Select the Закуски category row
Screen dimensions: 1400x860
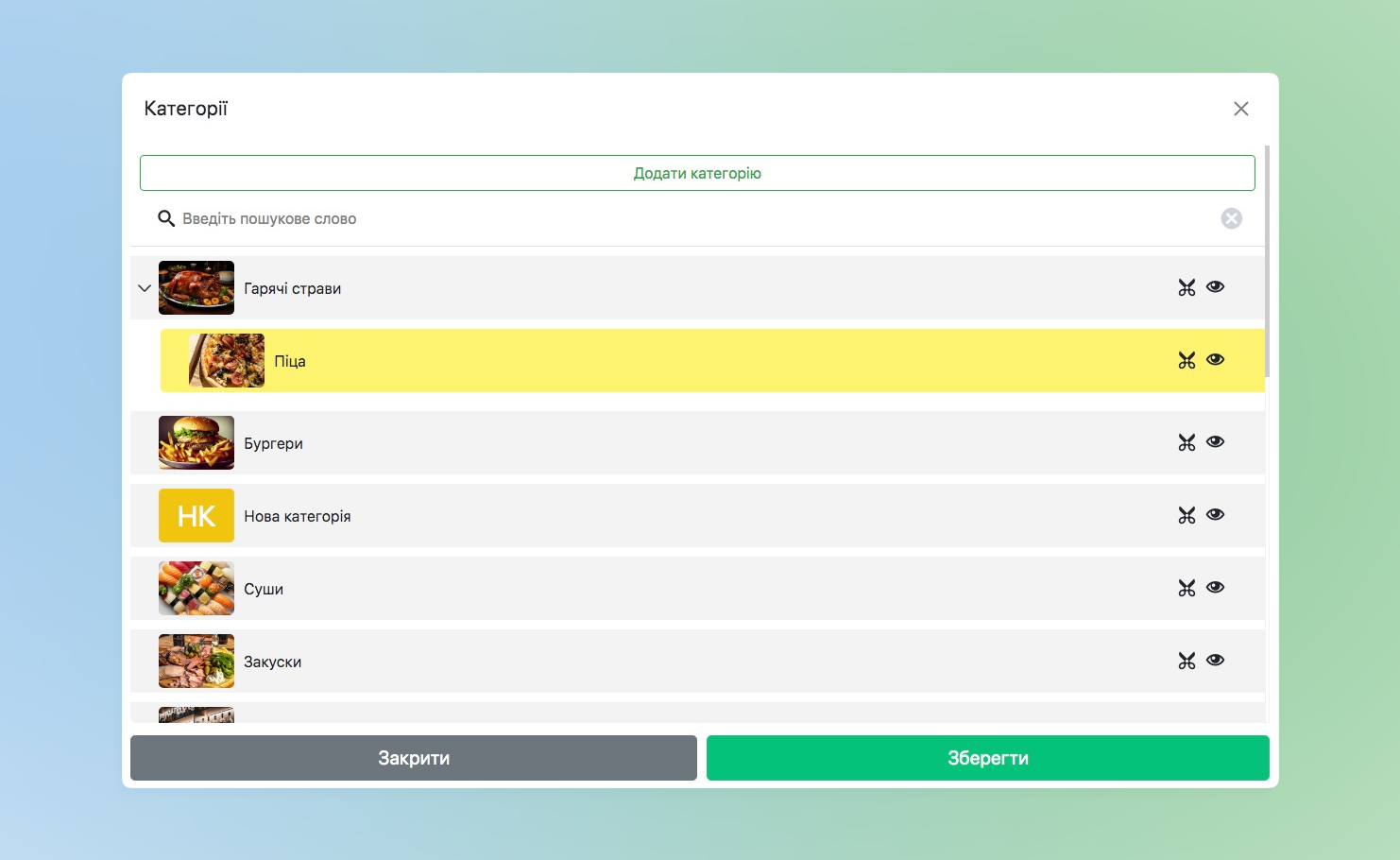661,662
